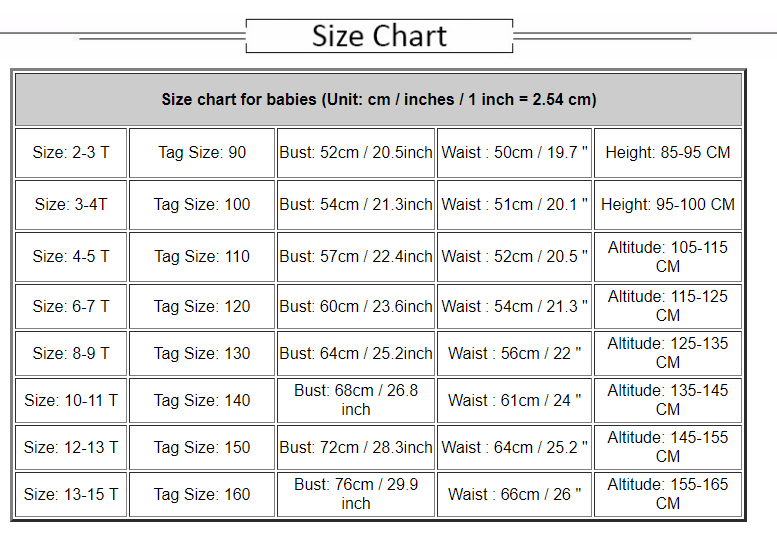Select the Tag Size: 100 cell
This screenshot has width=777, height=538.
[x=202, y=204]
